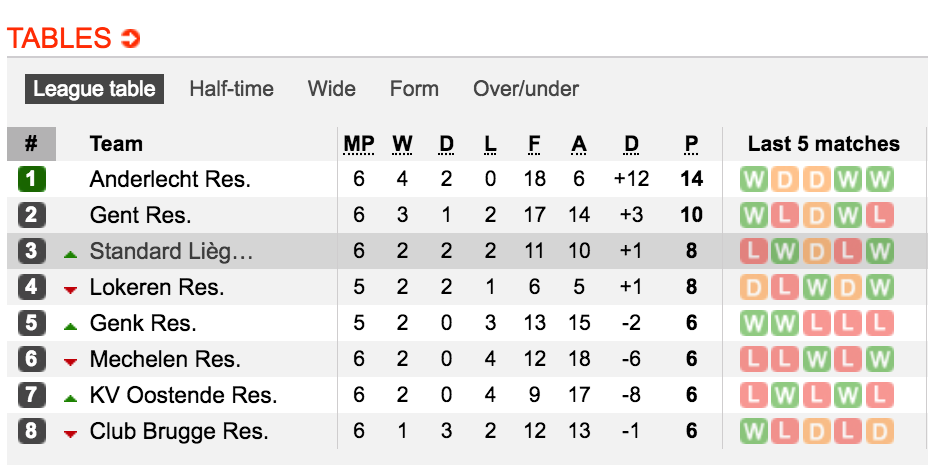Click the rank 8 number badge
Screen dimensions: 928x465
tap(31, 431)
